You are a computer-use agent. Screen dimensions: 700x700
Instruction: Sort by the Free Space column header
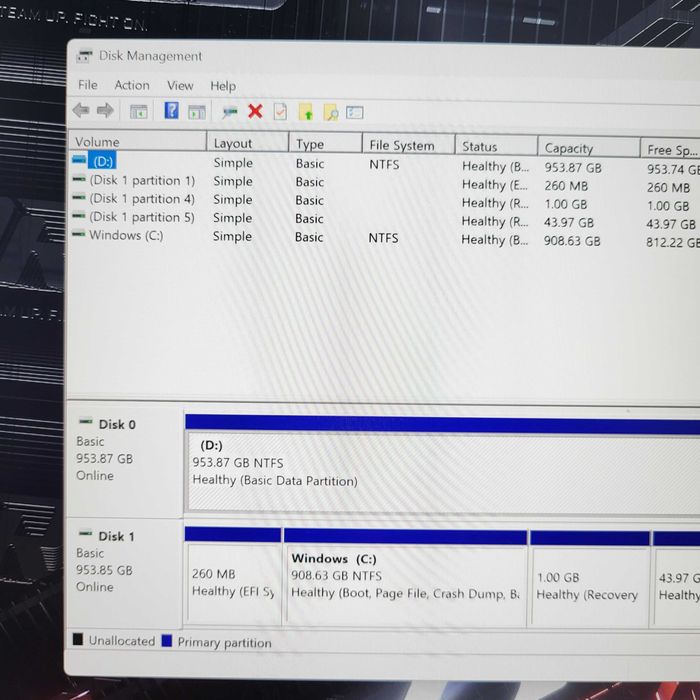pos(671,150)
